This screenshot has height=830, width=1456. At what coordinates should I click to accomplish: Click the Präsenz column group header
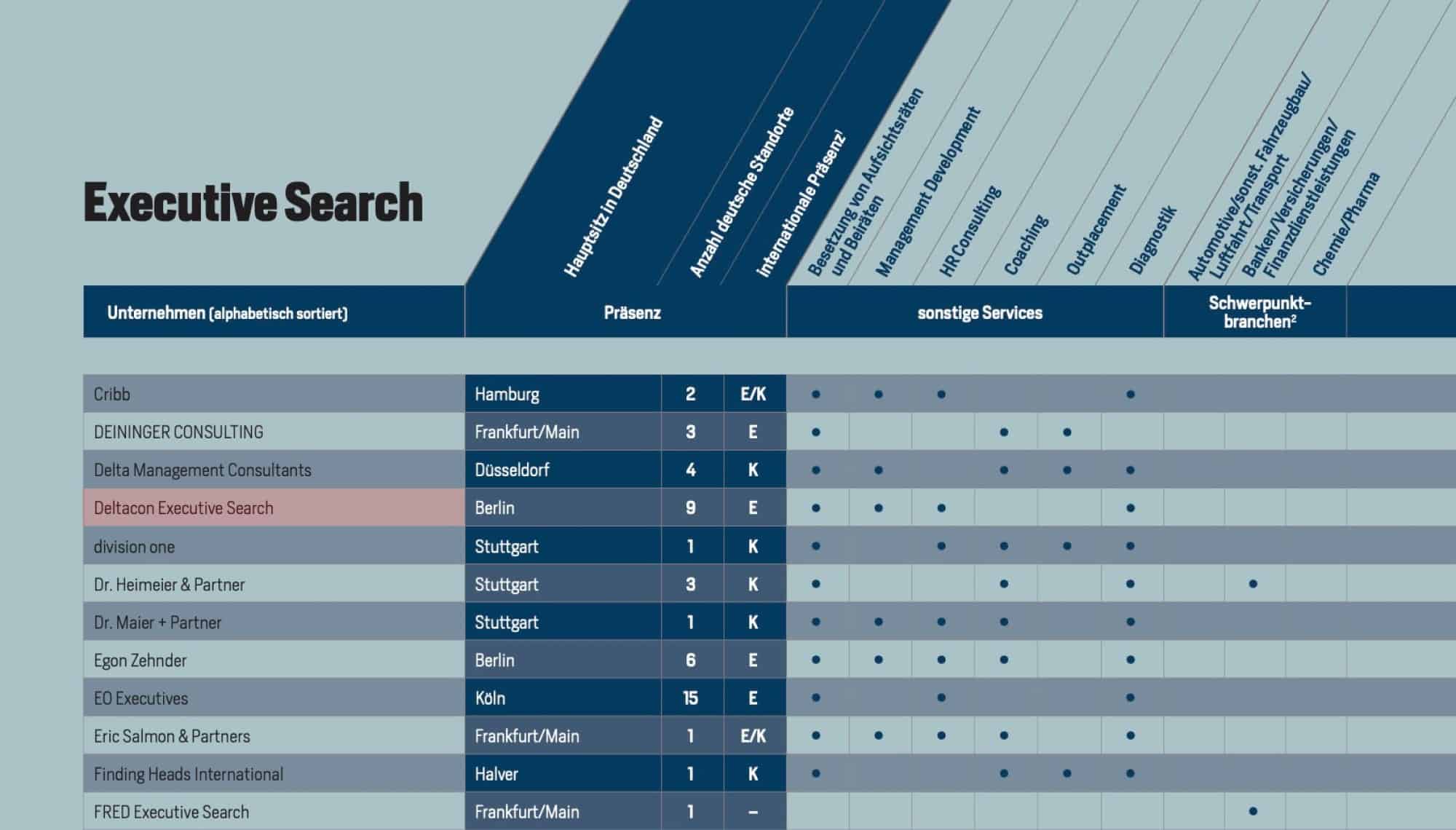(x=632, y=313)
